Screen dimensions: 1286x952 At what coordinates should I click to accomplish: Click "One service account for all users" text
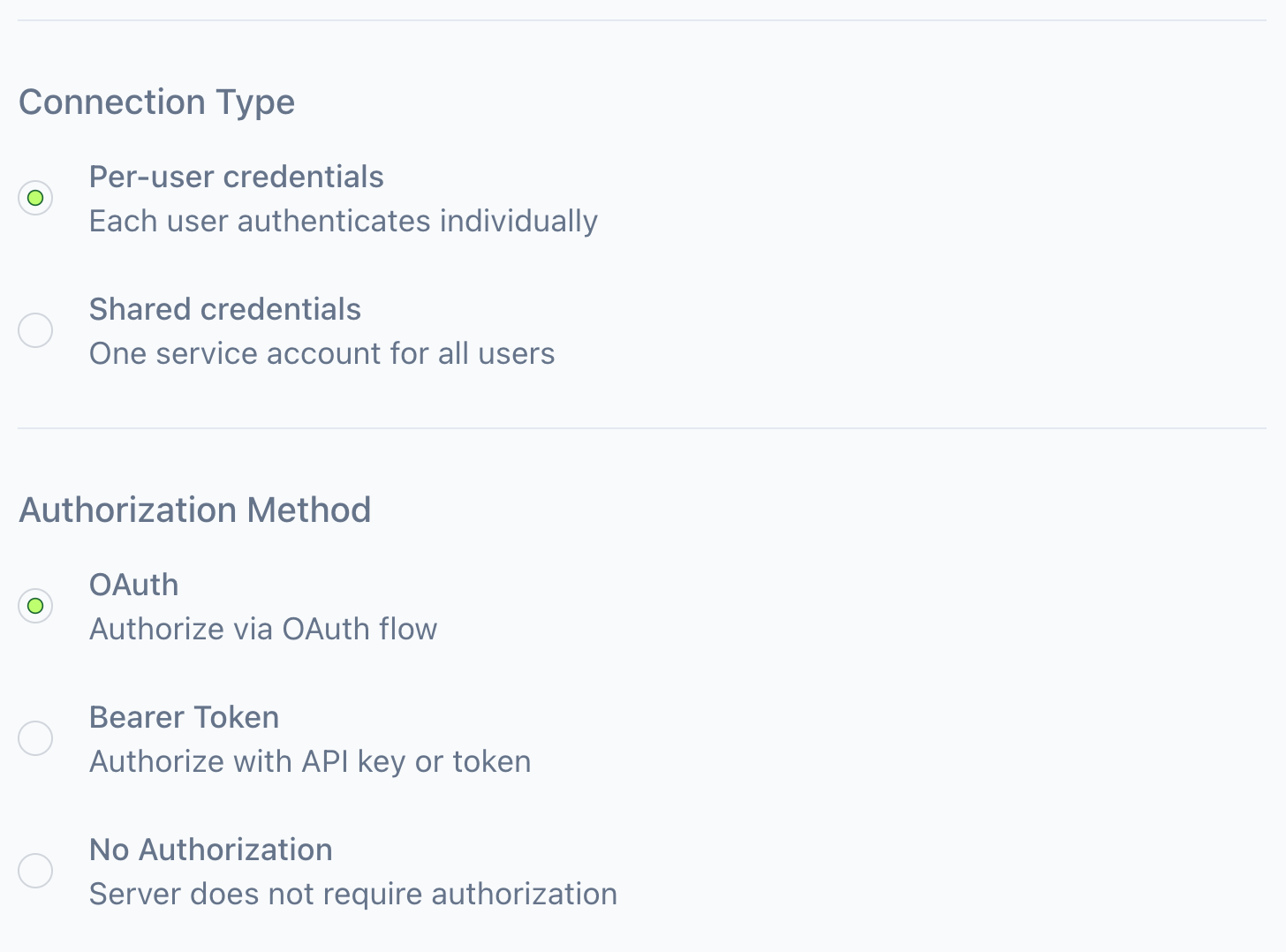[x=321, y=353]
